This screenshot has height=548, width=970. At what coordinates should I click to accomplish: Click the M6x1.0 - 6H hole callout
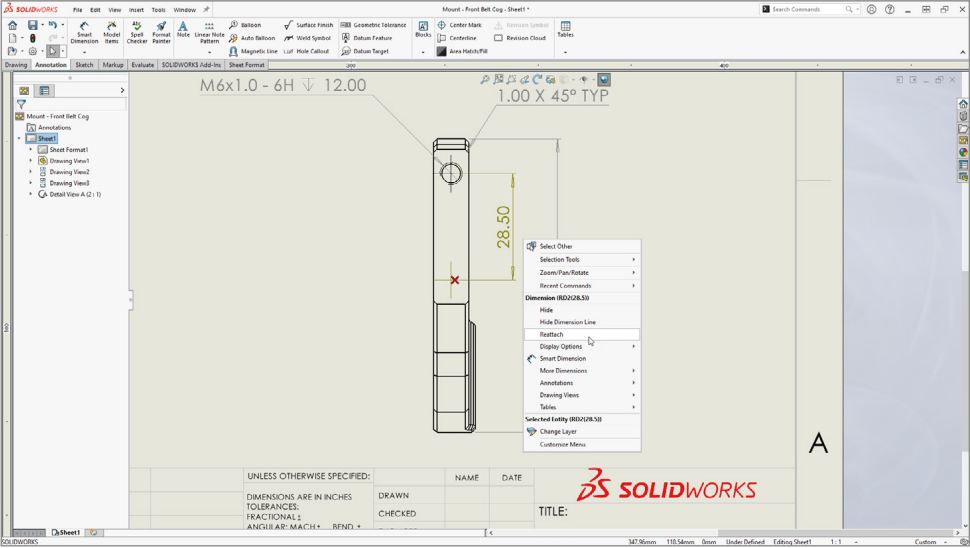coord(283,85)
